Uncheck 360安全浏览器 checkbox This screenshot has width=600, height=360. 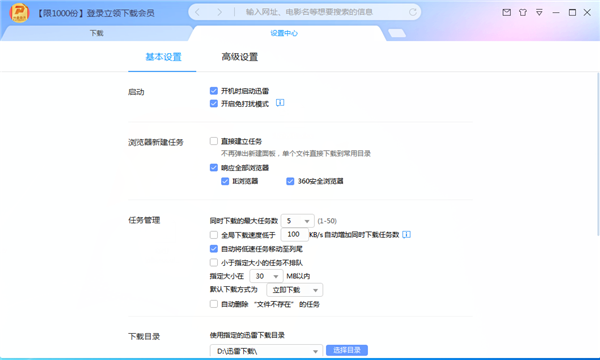pos(290,181)
